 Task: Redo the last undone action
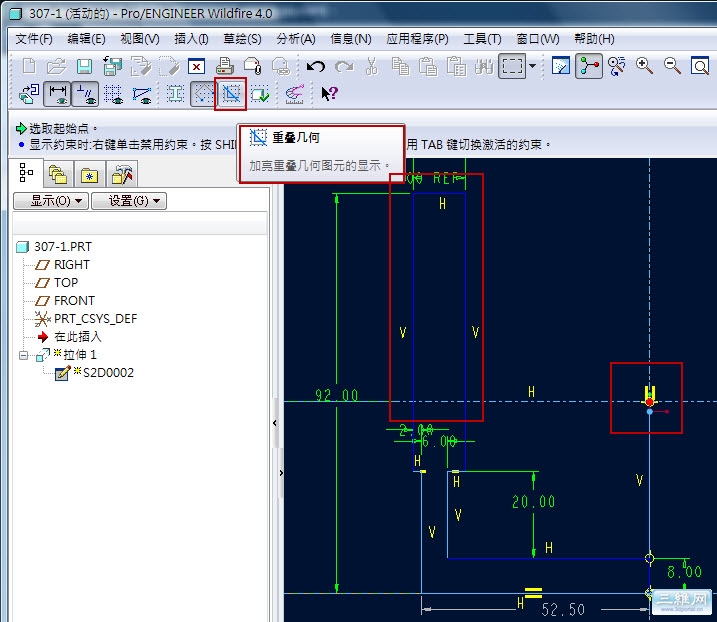(344, 67)
